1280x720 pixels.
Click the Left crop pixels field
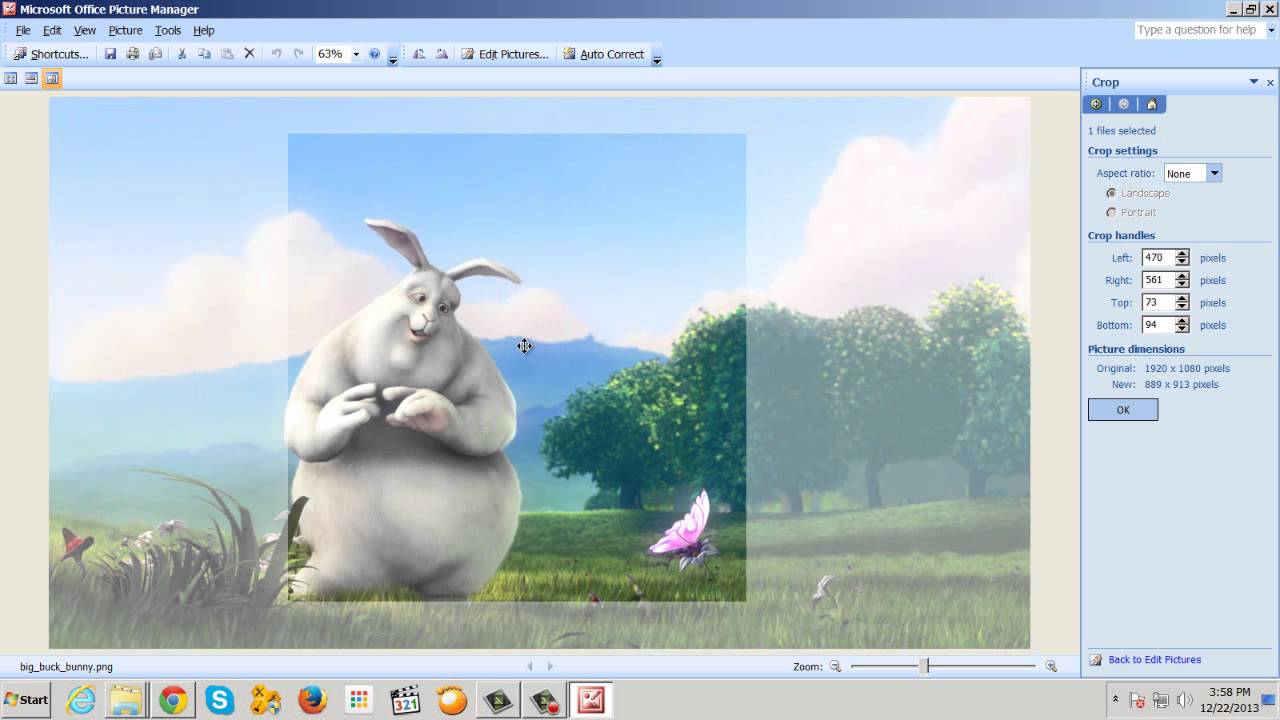coord(1158,258)
